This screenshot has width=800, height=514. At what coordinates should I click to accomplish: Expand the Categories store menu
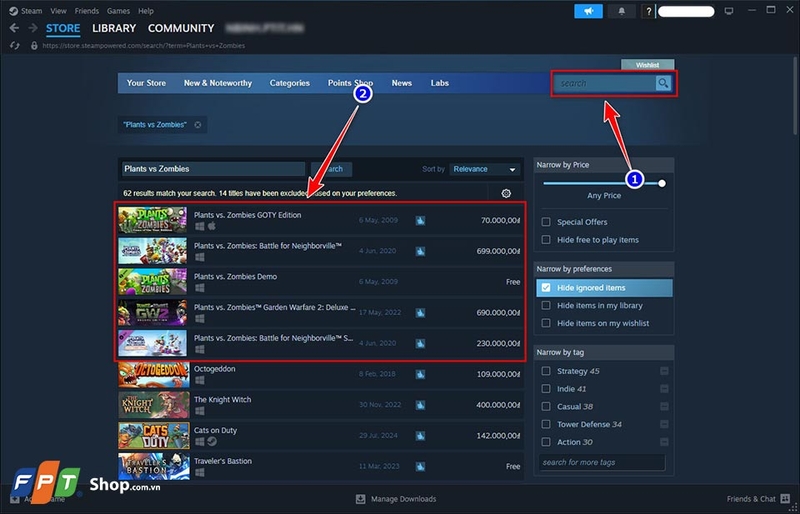[x=290, y=83]
